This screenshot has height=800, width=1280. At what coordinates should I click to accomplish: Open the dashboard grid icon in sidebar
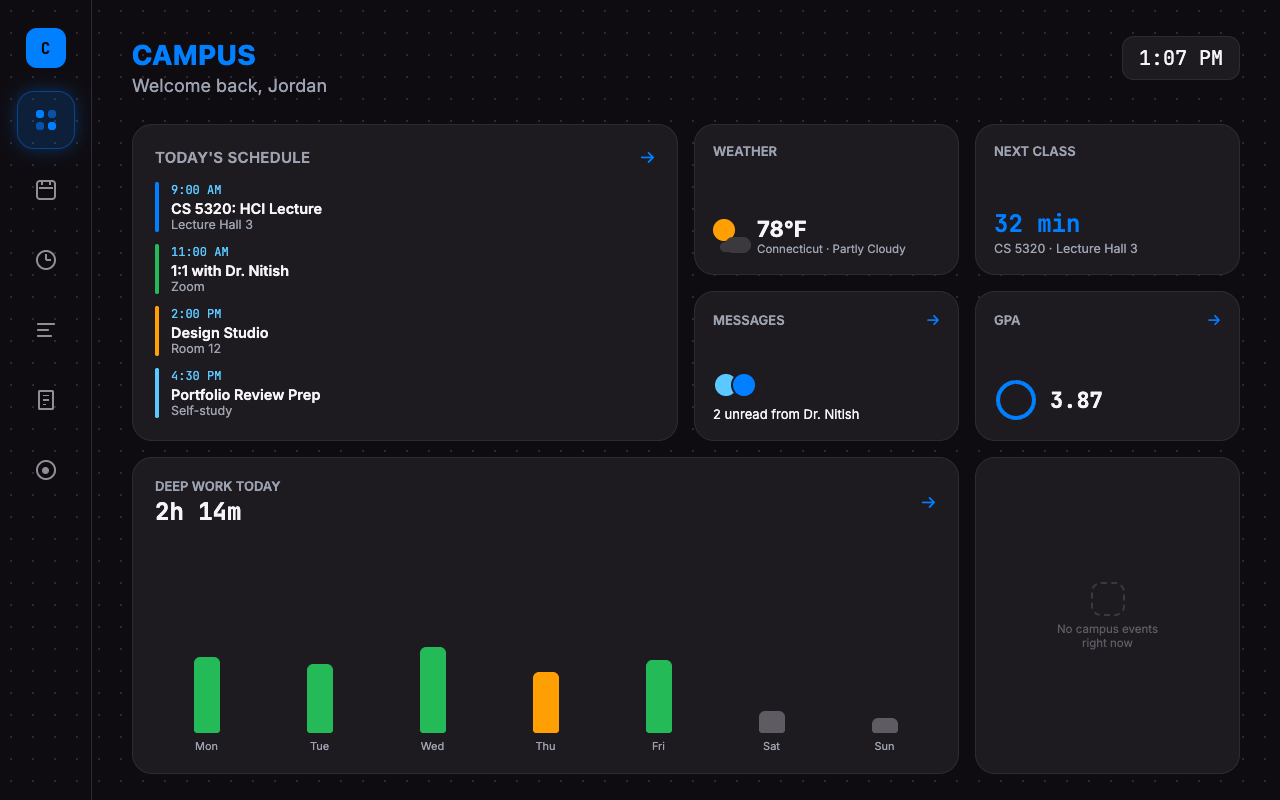click(46, 120)
